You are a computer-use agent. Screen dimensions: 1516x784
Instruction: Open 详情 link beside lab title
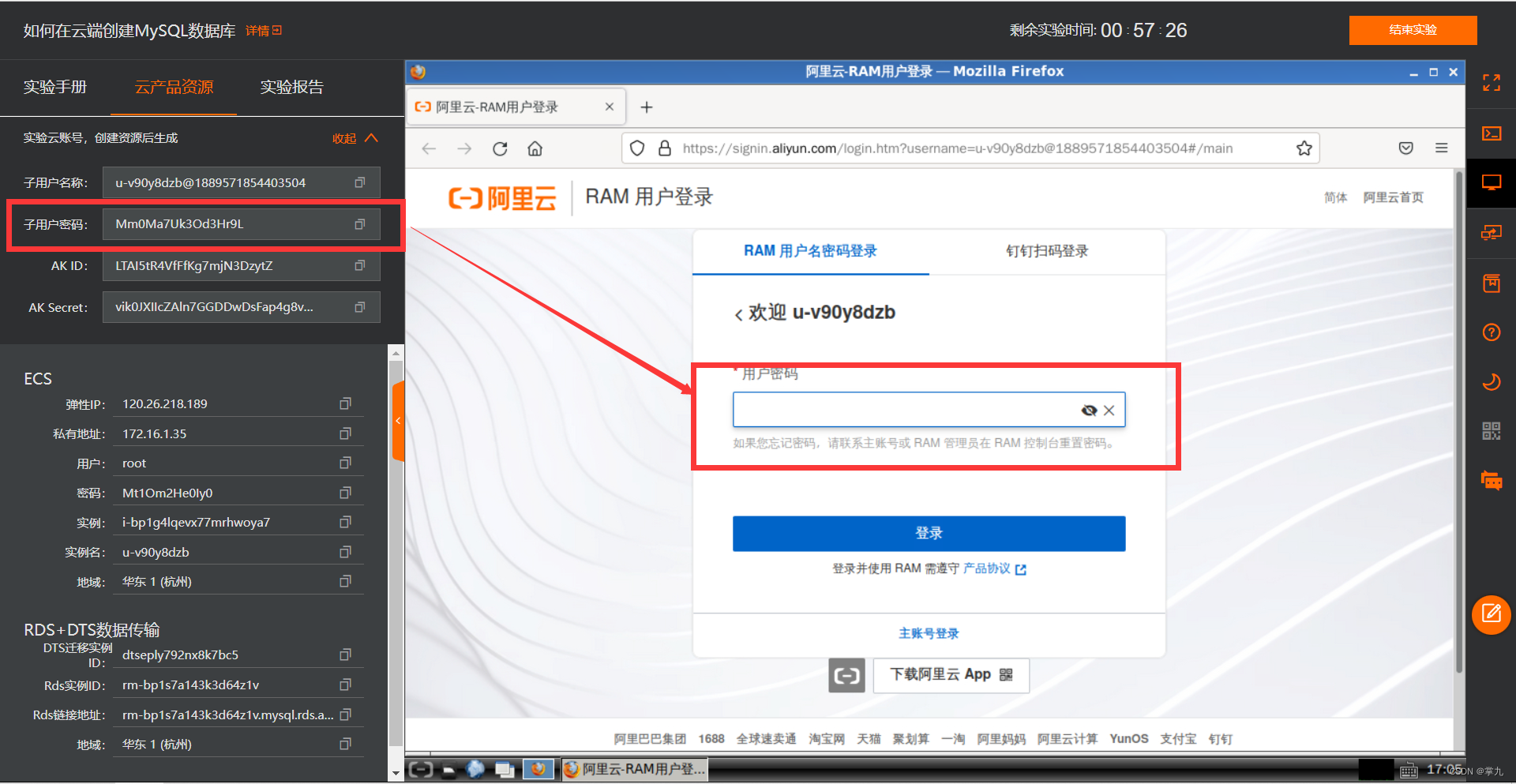[264, 31]
